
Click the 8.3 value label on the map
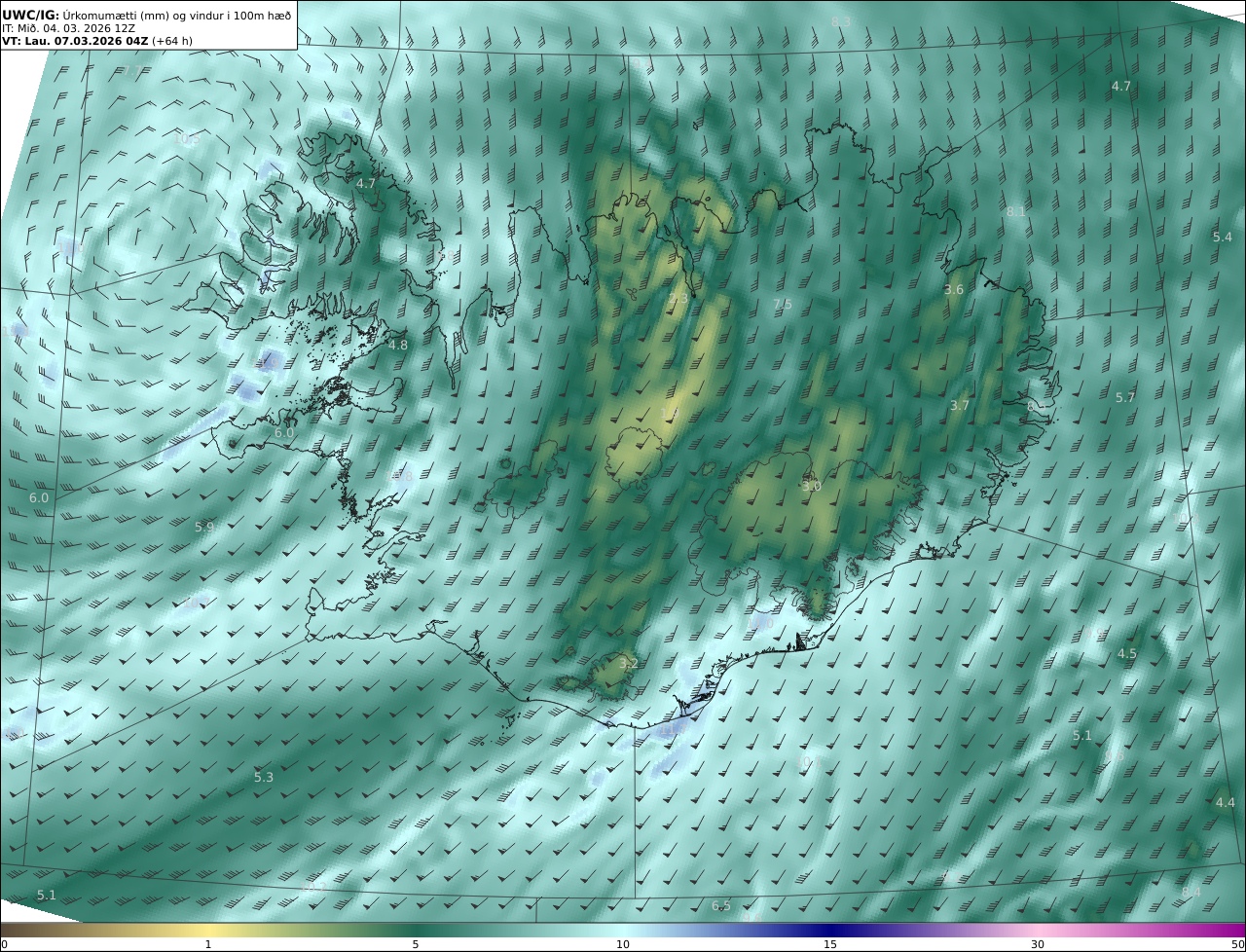[x=841, y=21]
